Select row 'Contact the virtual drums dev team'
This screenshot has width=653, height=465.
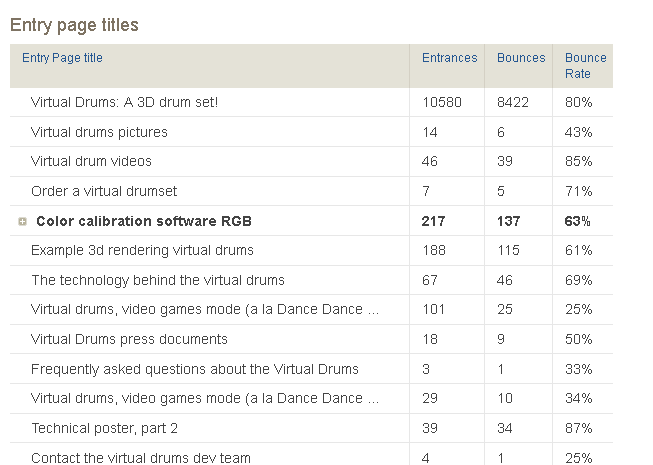312,454
